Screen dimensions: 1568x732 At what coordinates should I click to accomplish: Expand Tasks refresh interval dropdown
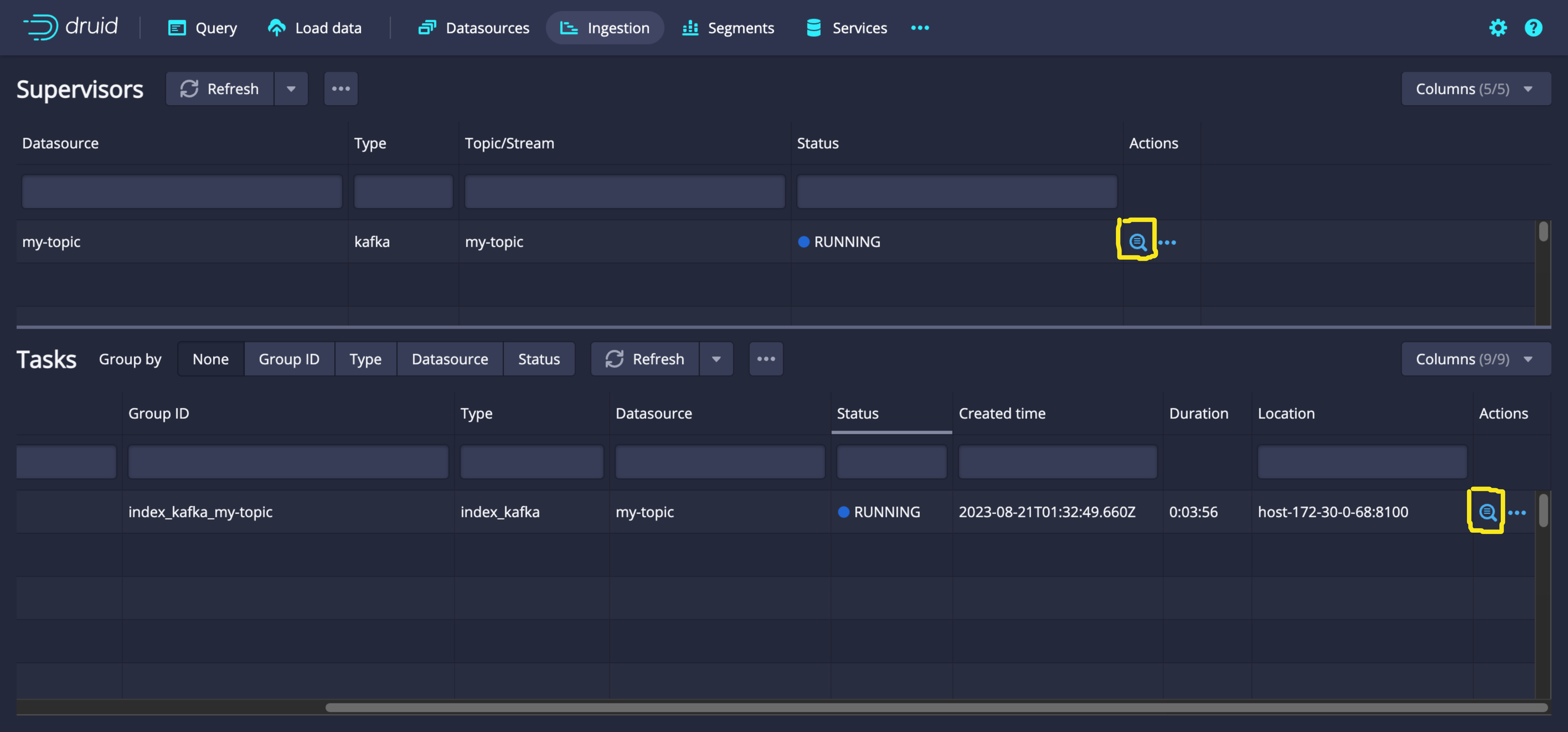(716, 359)
